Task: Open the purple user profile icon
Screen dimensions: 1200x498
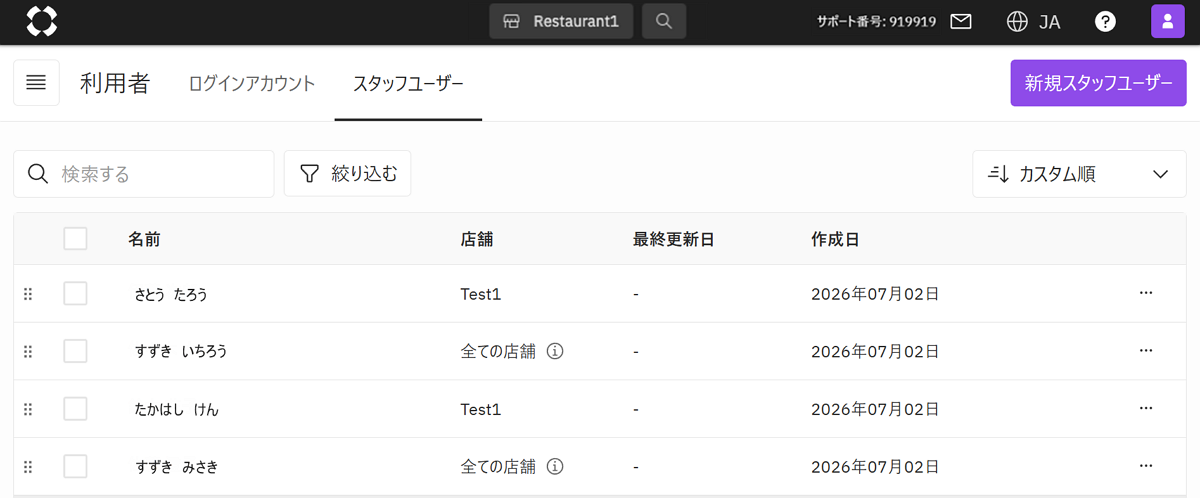Action: coord(1168,21)
